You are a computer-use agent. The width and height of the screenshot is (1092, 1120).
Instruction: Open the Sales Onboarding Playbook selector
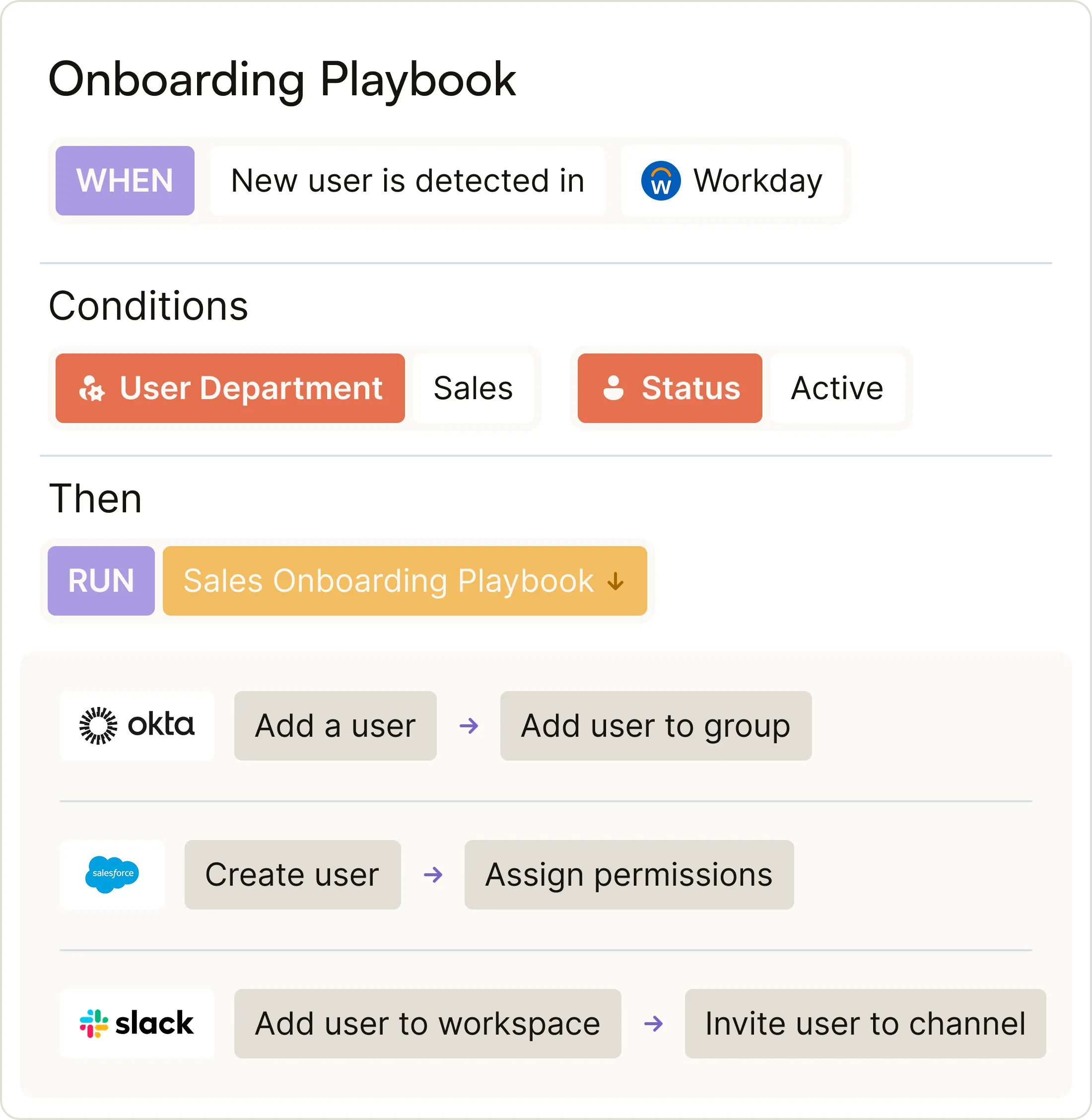[x=405, y=581]
